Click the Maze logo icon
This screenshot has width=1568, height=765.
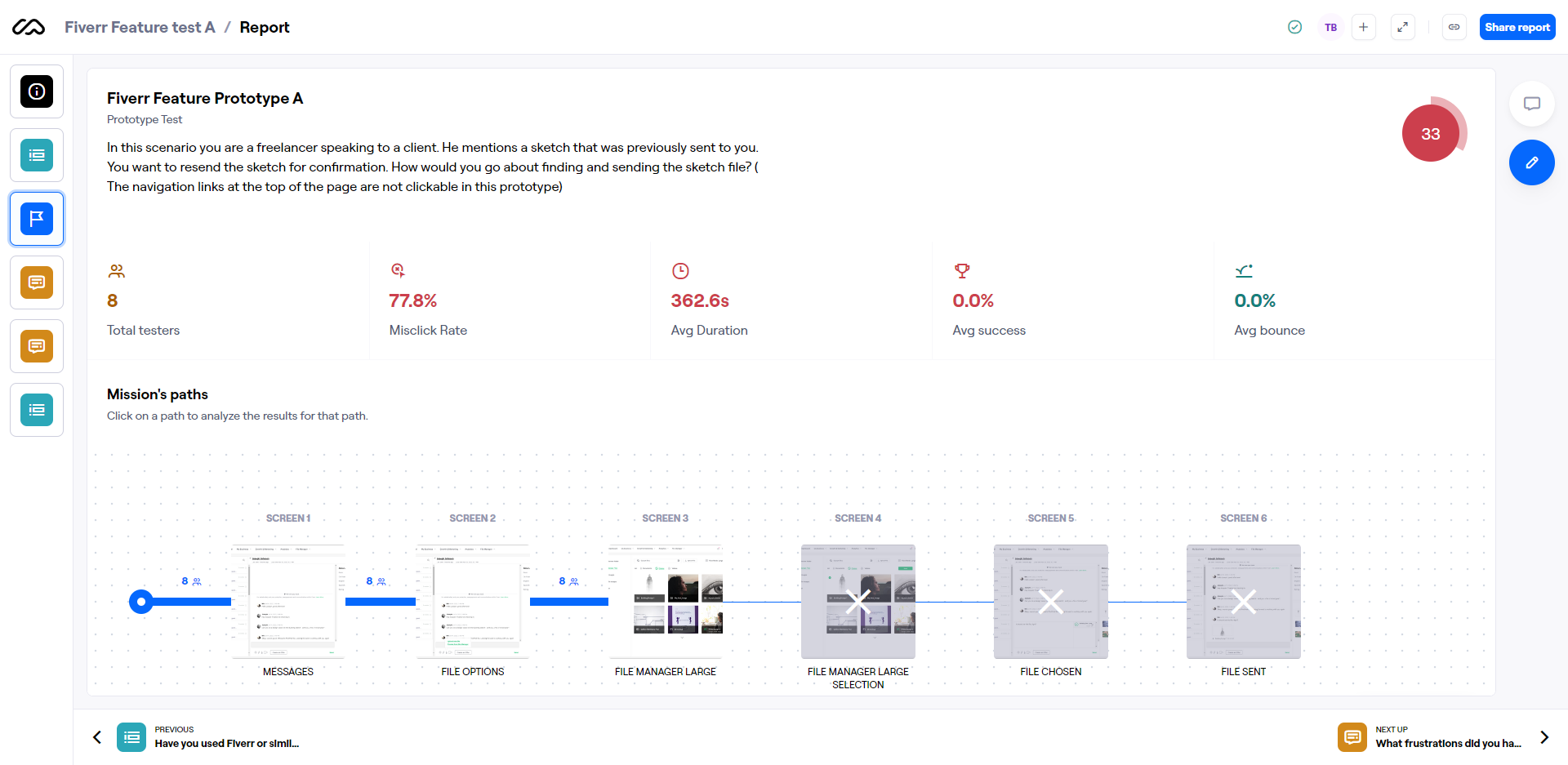(x=29, y=27)
